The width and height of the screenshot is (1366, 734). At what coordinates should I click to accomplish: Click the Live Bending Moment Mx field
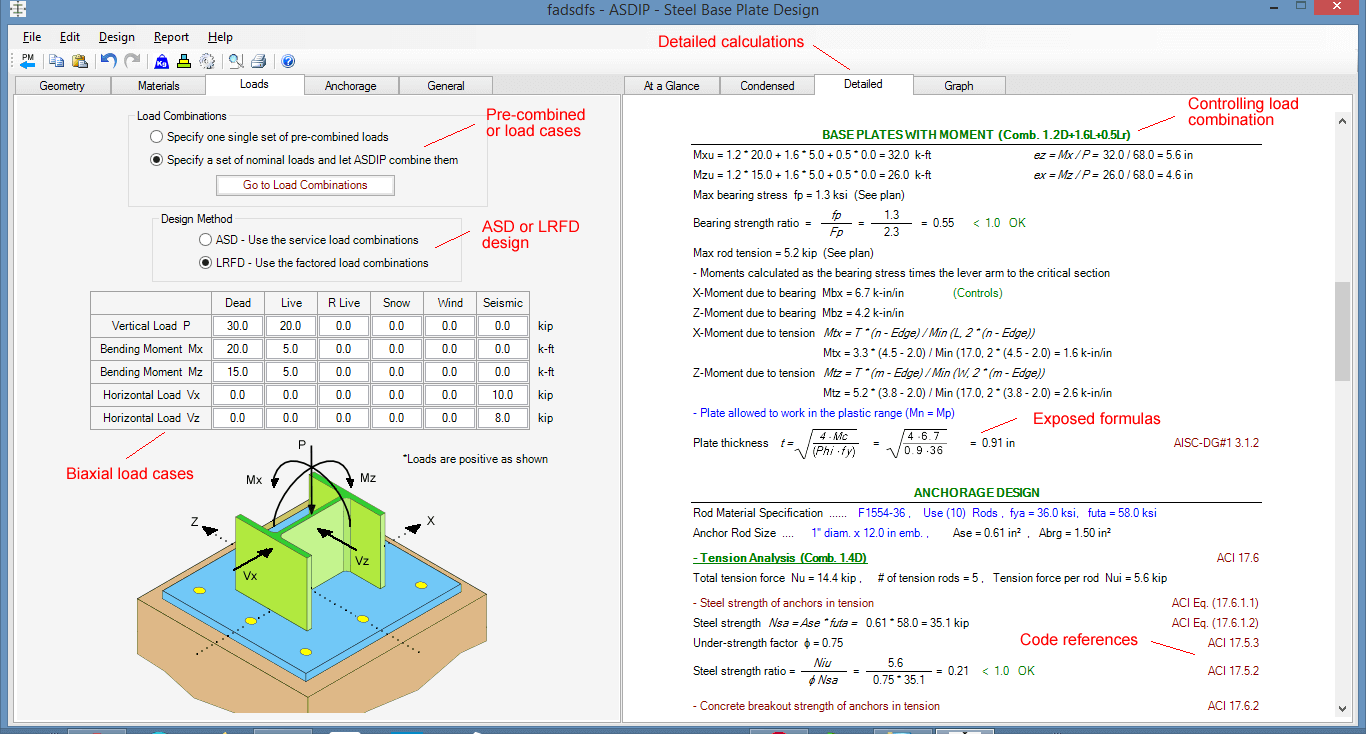click(x=291, y=349)
